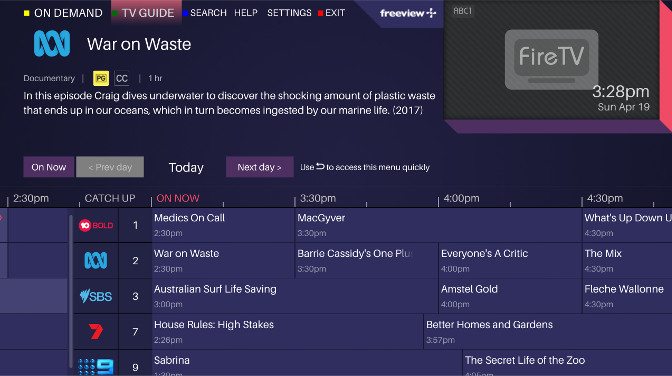
Task: Open the HELP menu item
Action: (246, 13)
